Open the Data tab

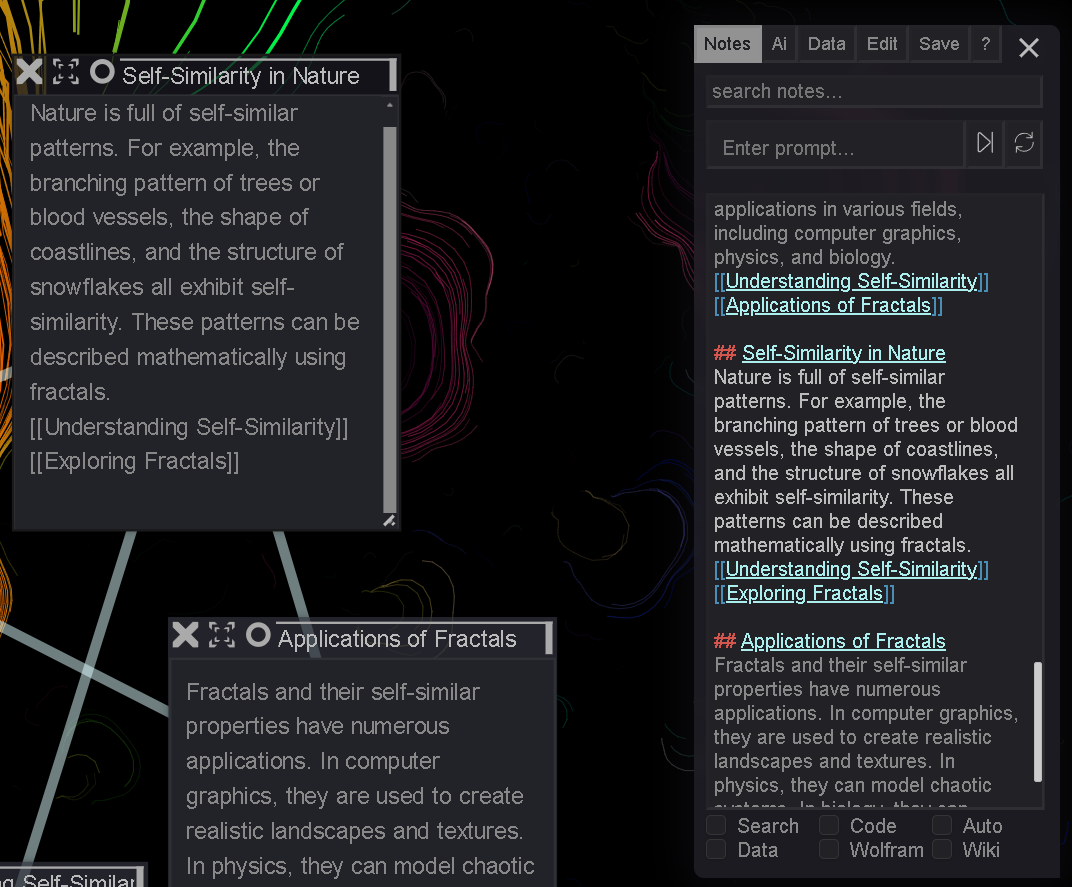(x=826, y=44)
